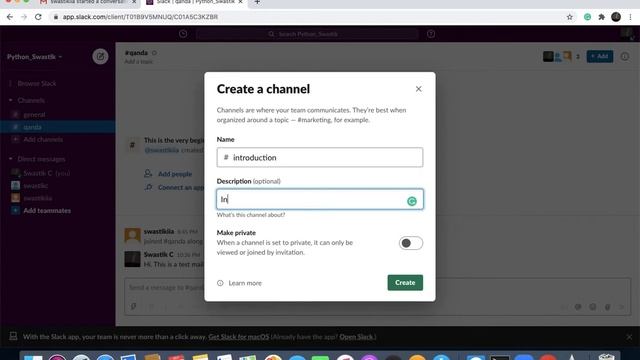Screen dimensions: 640x360
Task: Select the qanda channel in sidebar
Action: point(58,127)
